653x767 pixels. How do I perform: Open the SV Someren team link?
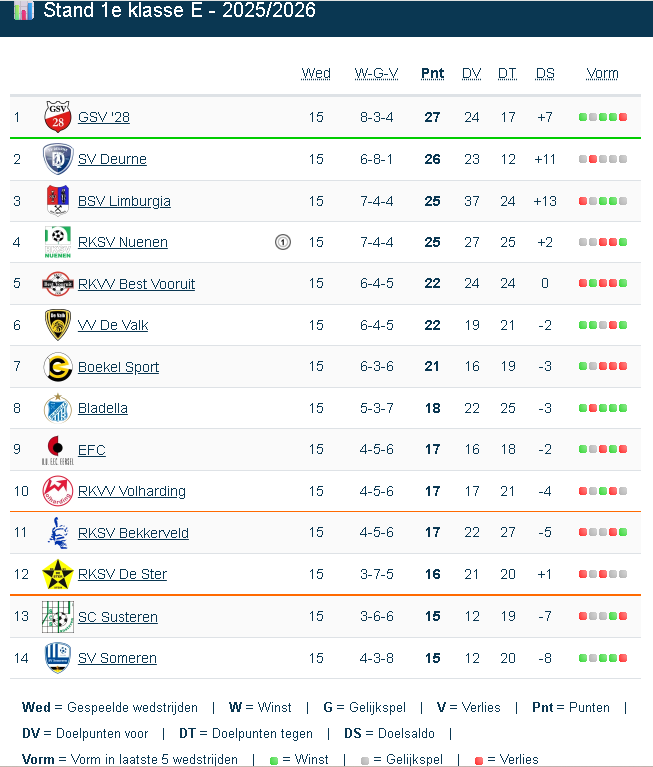click(x=117, y=658)
